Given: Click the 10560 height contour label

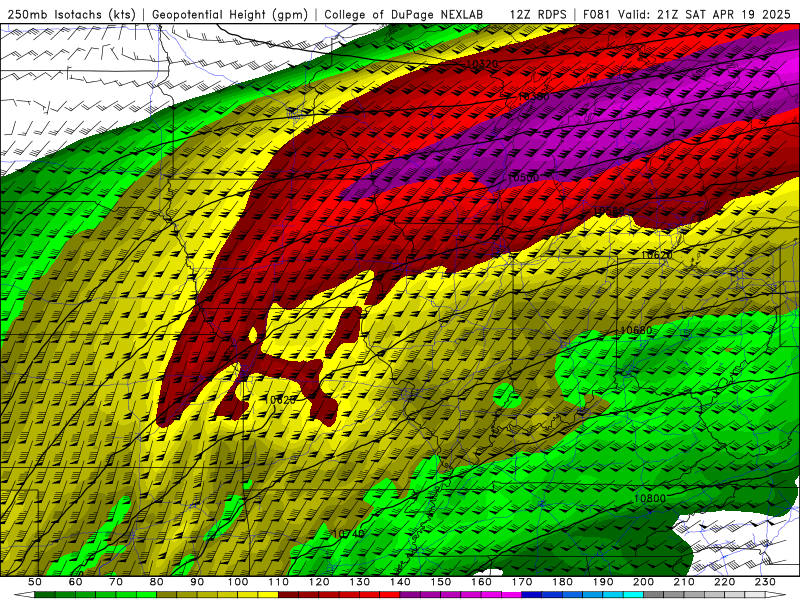Looking at the screenshot, I should [x=609, y=211].
